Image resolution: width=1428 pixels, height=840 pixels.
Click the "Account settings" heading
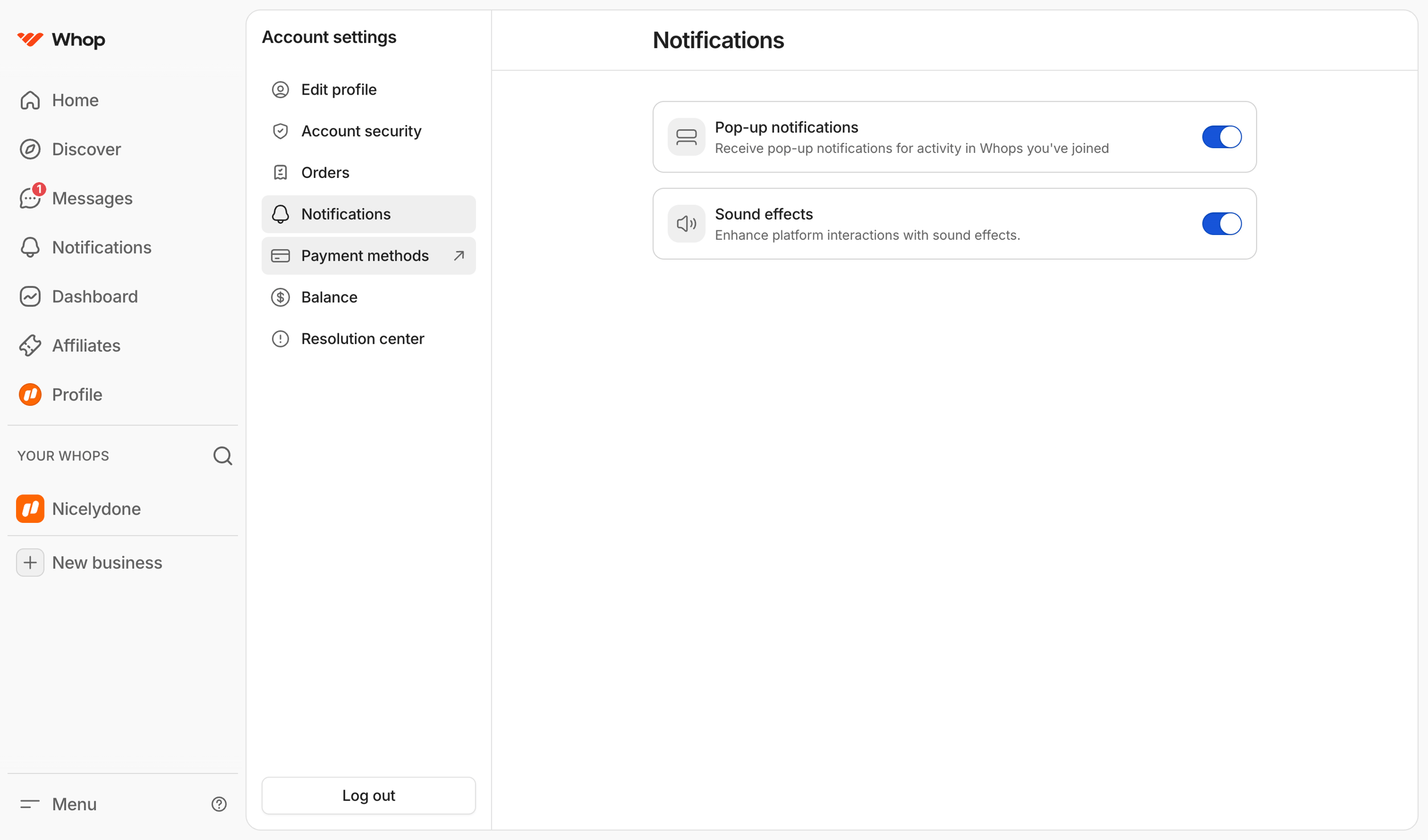click(329, 37)
